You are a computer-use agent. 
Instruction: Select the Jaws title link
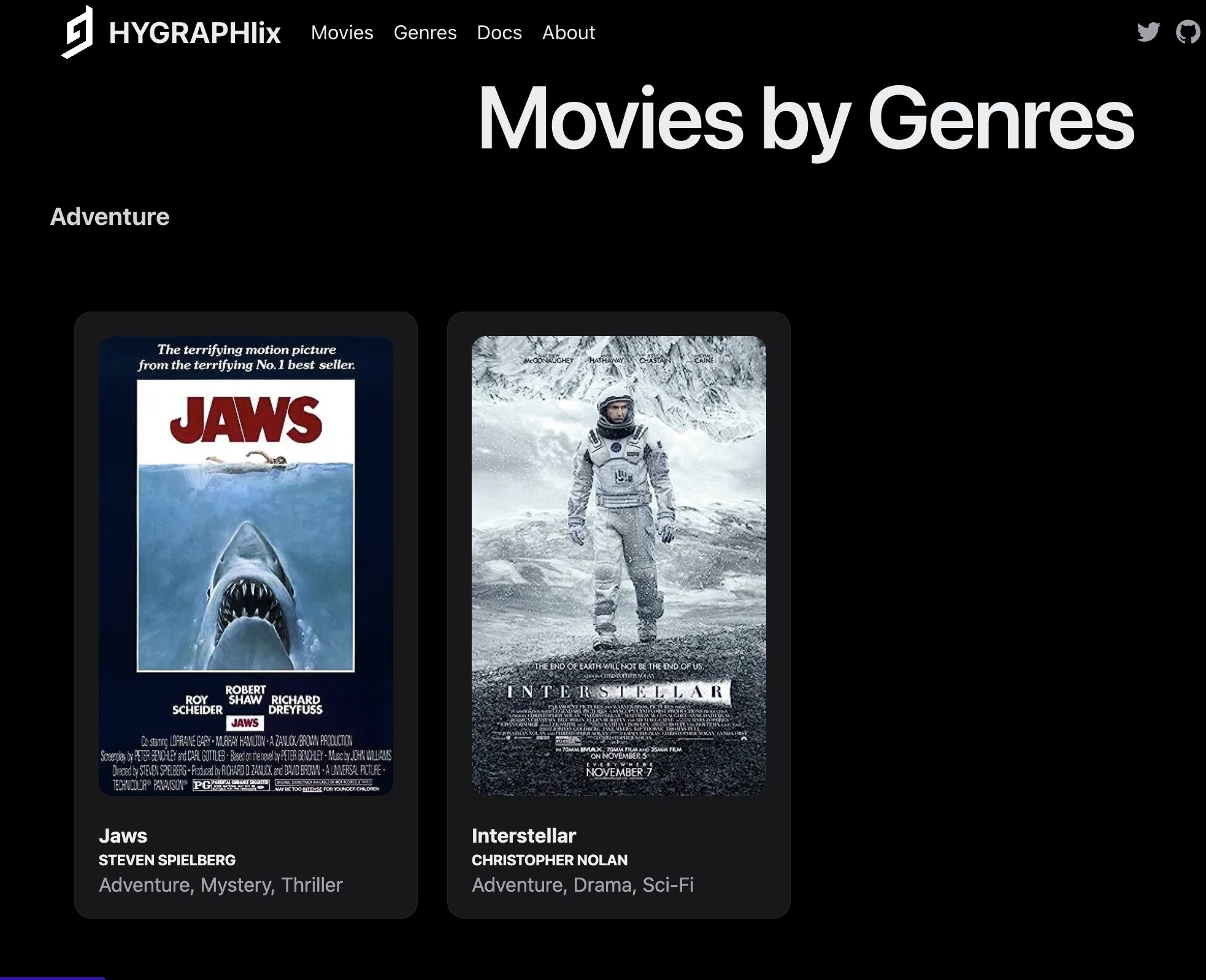(123, 835)
